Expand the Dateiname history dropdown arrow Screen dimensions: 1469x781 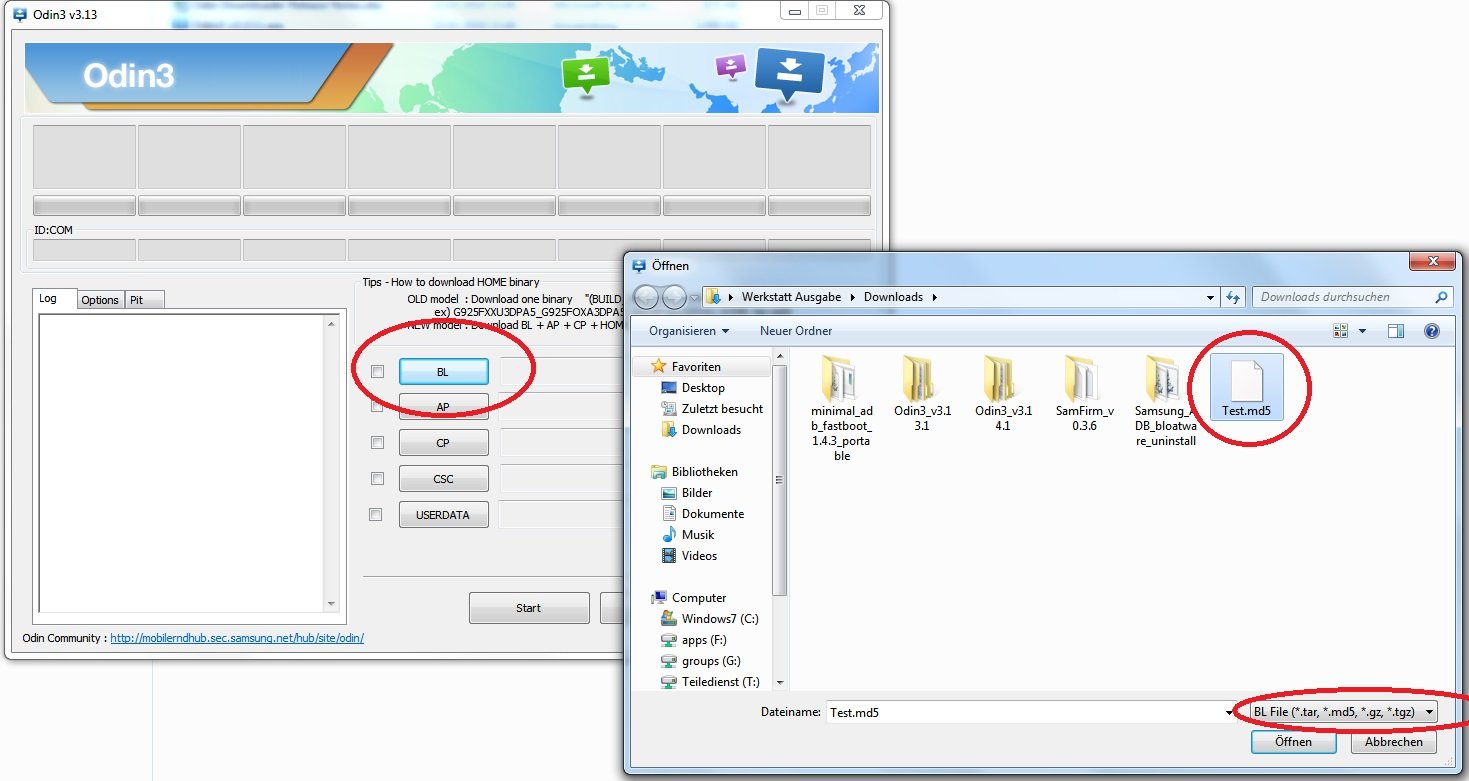pyautogui.click(x=1229, y=712)
